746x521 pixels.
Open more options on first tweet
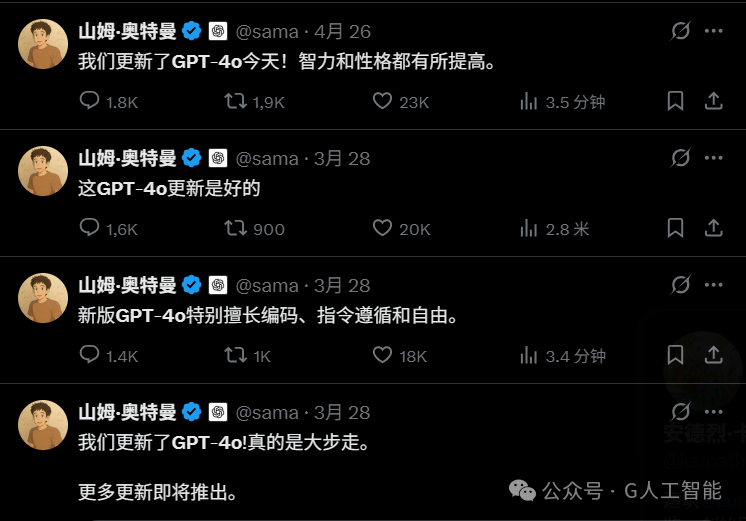point(714,31)
